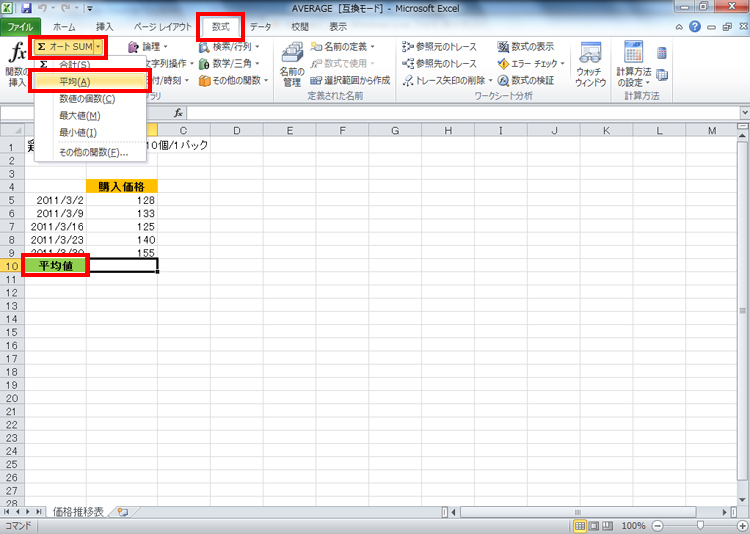Switch to Page Layout view in status bar

594,526
